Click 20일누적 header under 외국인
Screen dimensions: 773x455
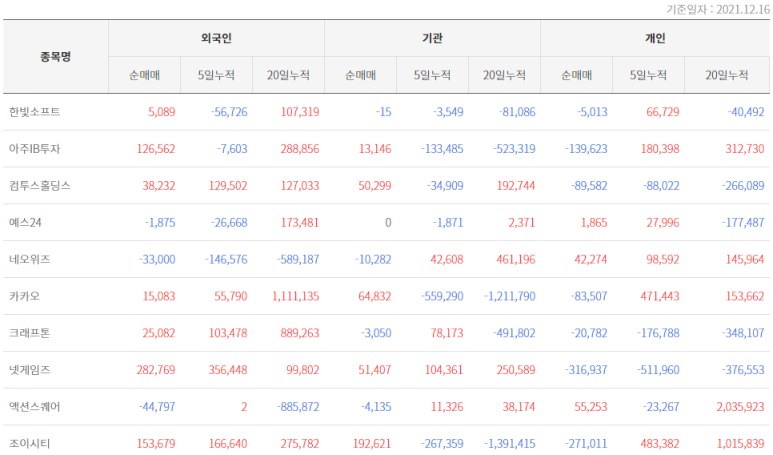pos(288,75)
